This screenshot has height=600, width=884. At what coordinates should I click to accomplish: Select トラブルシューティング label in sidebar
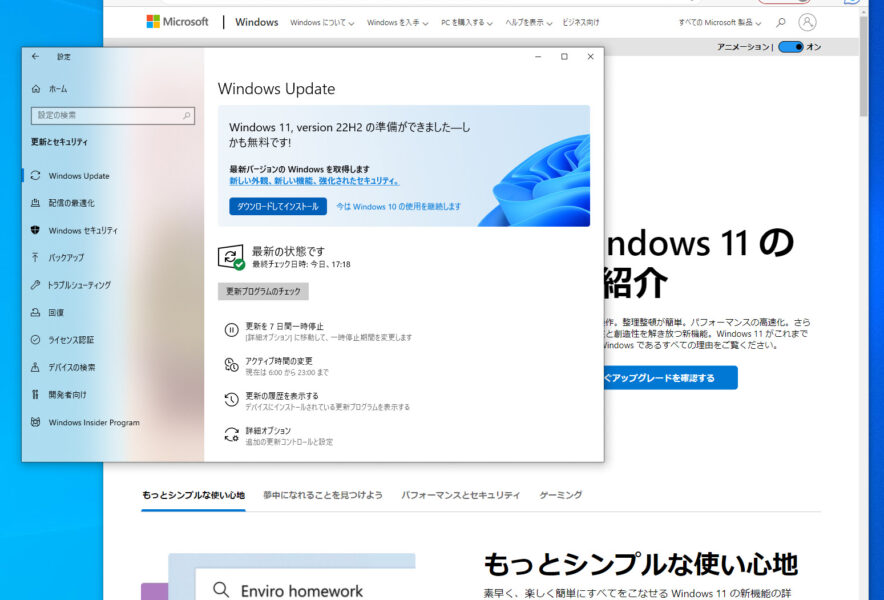coord(79,285)
